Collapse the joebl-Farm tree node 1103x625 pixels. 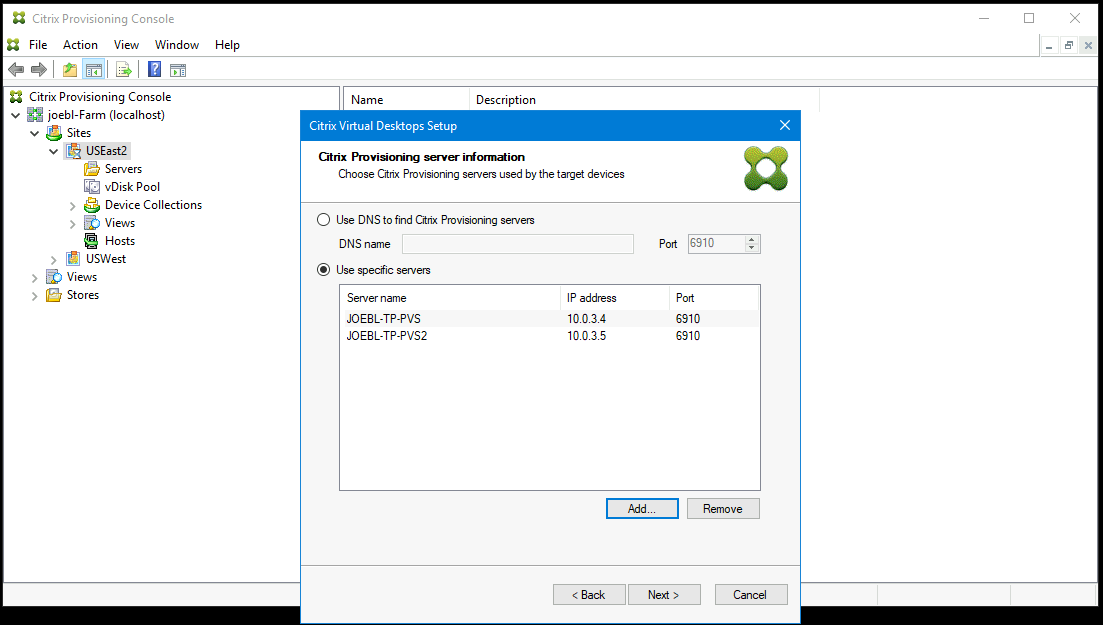tap(15, 115)
